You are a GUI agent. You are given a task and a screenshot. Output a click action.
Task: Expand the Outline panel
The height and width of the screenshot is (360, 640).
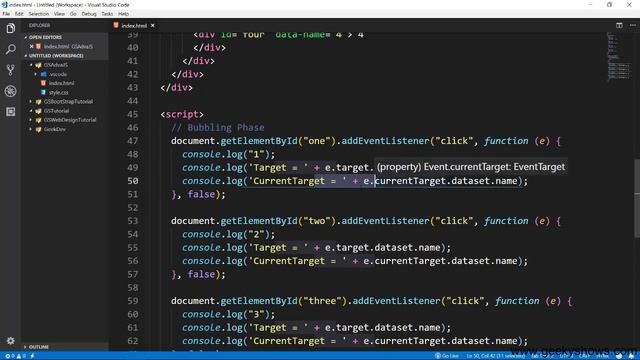click(65, 347)
